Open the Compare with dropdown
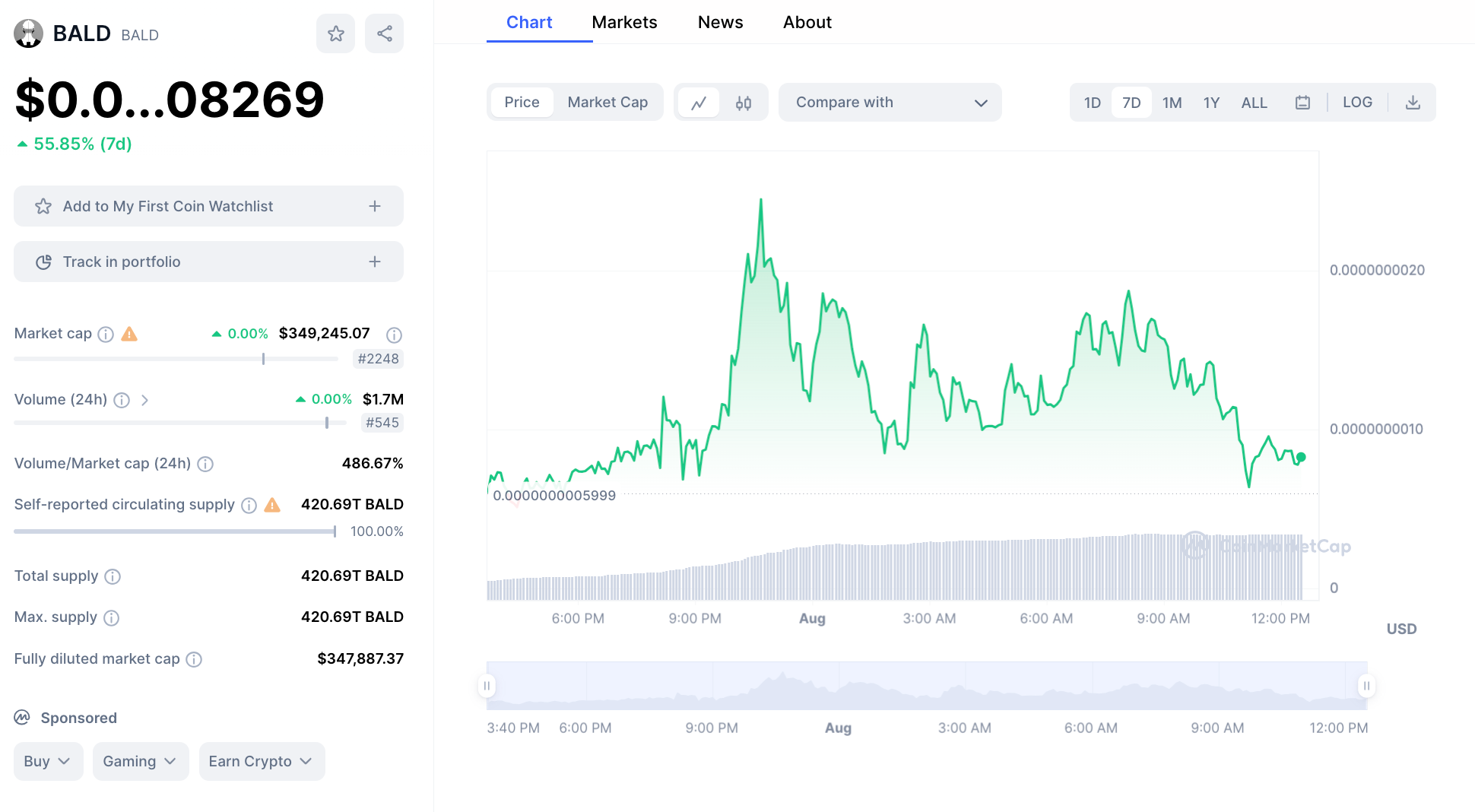The width and height of the screenshot is (1475, 812). (x=890, y=103)
